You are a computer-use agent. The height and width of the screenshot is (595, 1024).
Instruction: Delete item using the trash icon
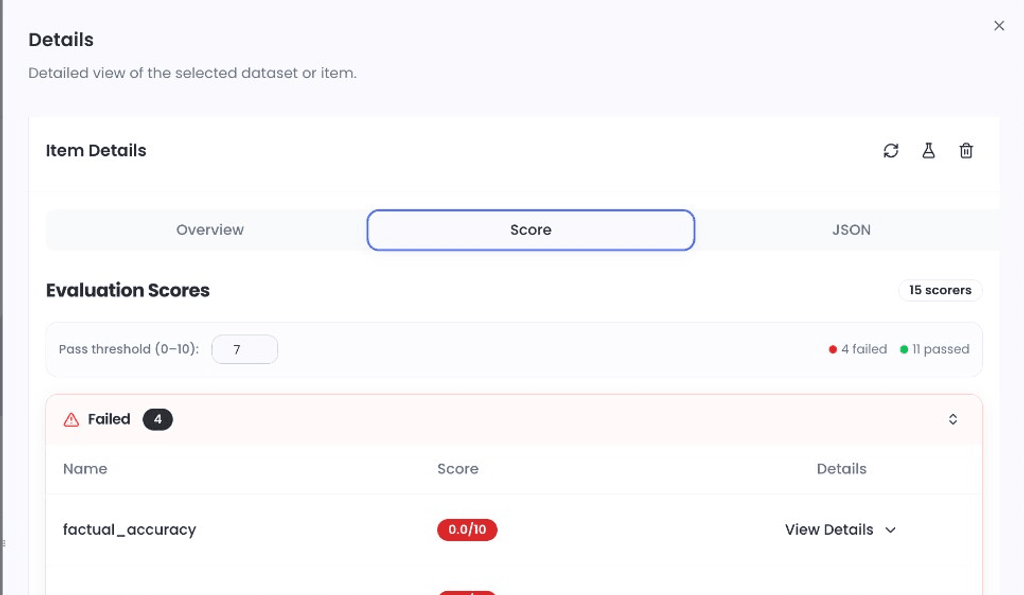[966, 151]
